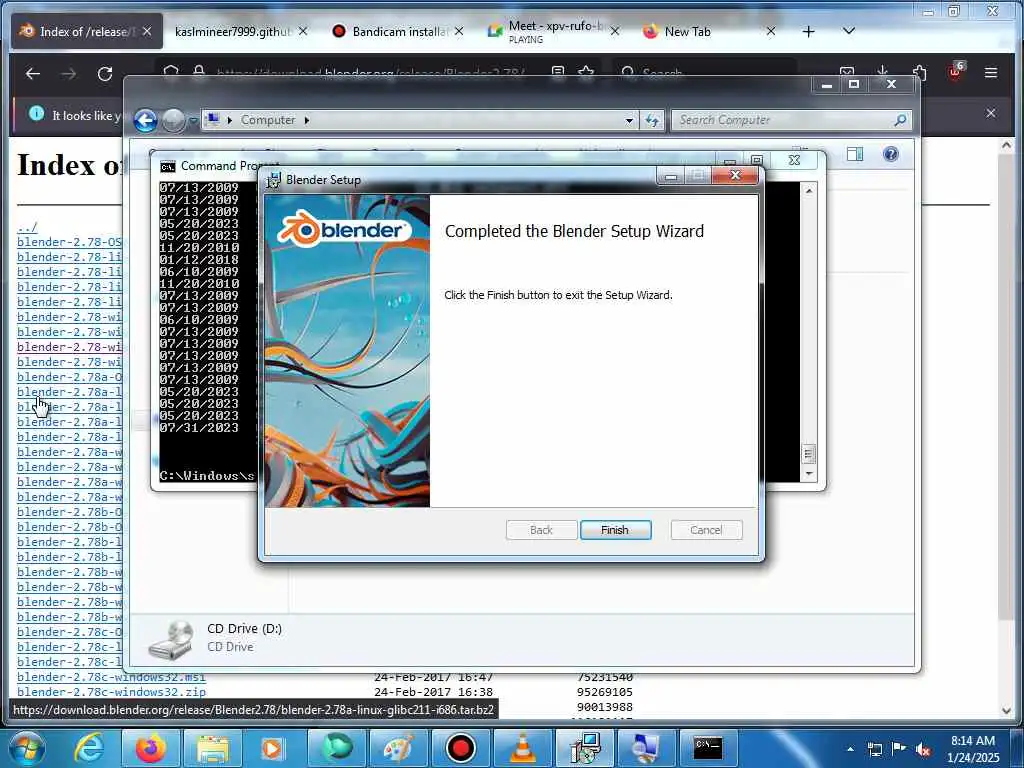Toggle reader view in Firefox address bar

(x=558, y=71)
